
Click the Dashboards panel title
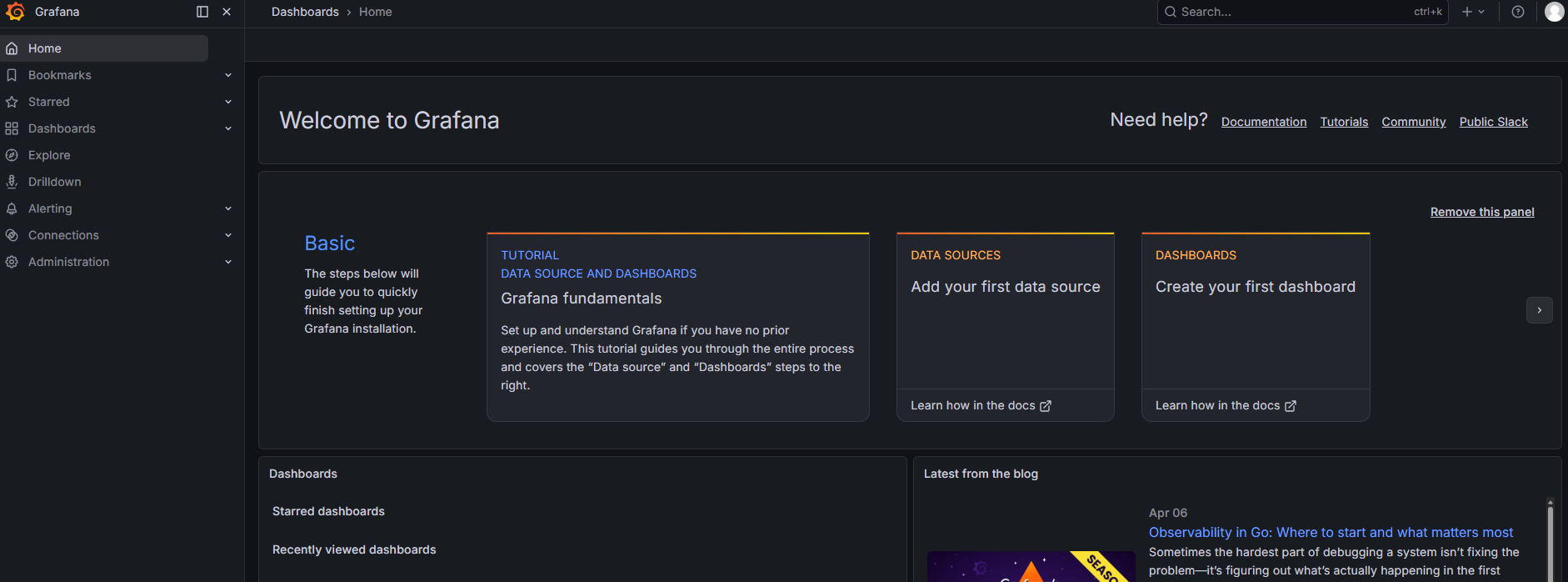[x=303, y=474]
